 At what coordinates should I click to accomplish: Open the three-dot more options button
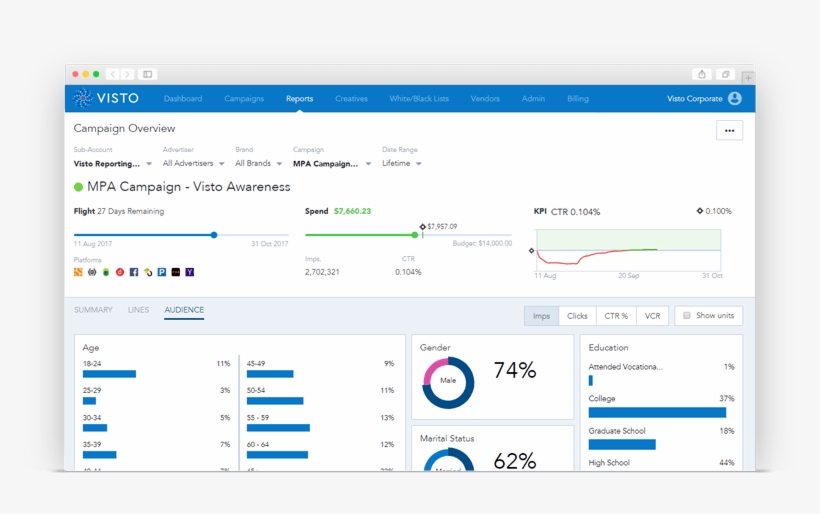pos(729,130)
